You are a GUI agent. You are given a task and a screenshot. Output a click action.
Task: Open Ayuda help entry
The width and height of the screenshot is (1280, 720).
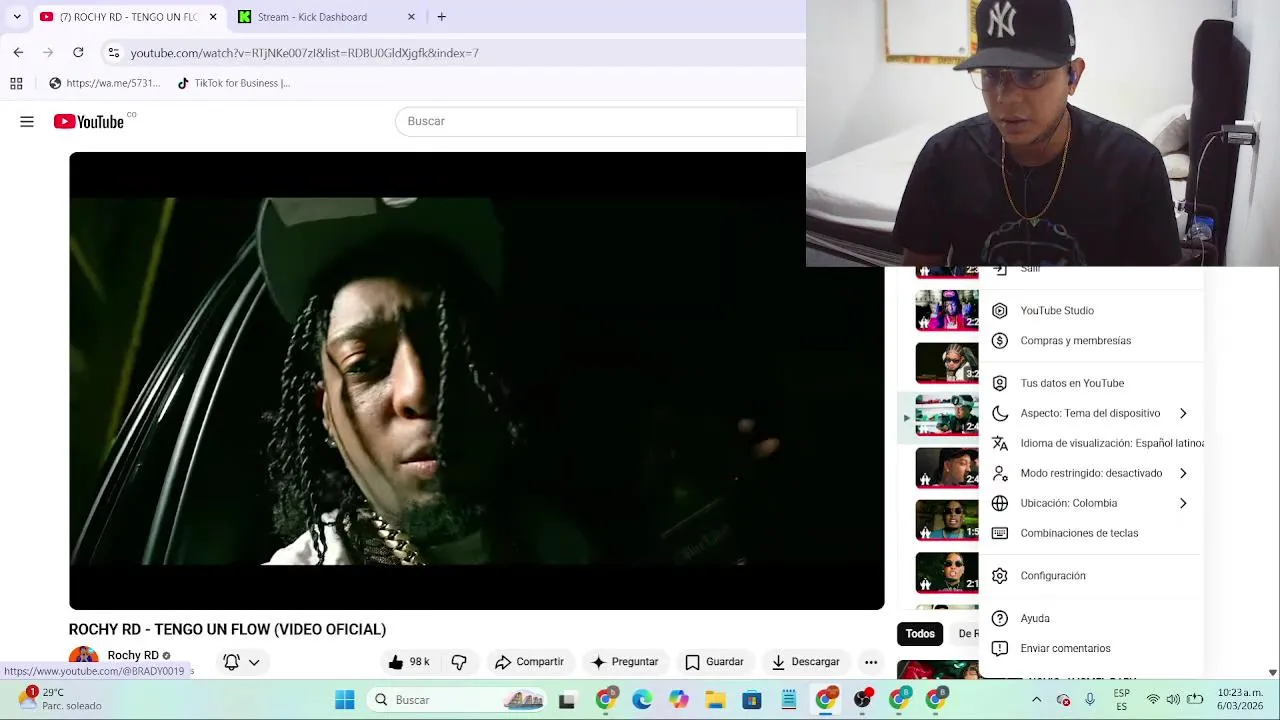point(1091,618)
